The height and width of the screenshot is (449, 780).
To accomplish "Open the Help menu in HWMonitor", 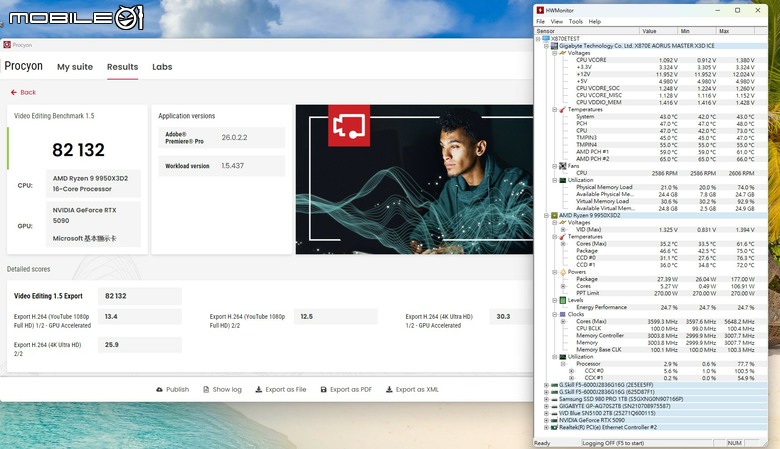I will click(x=594, y=22).
